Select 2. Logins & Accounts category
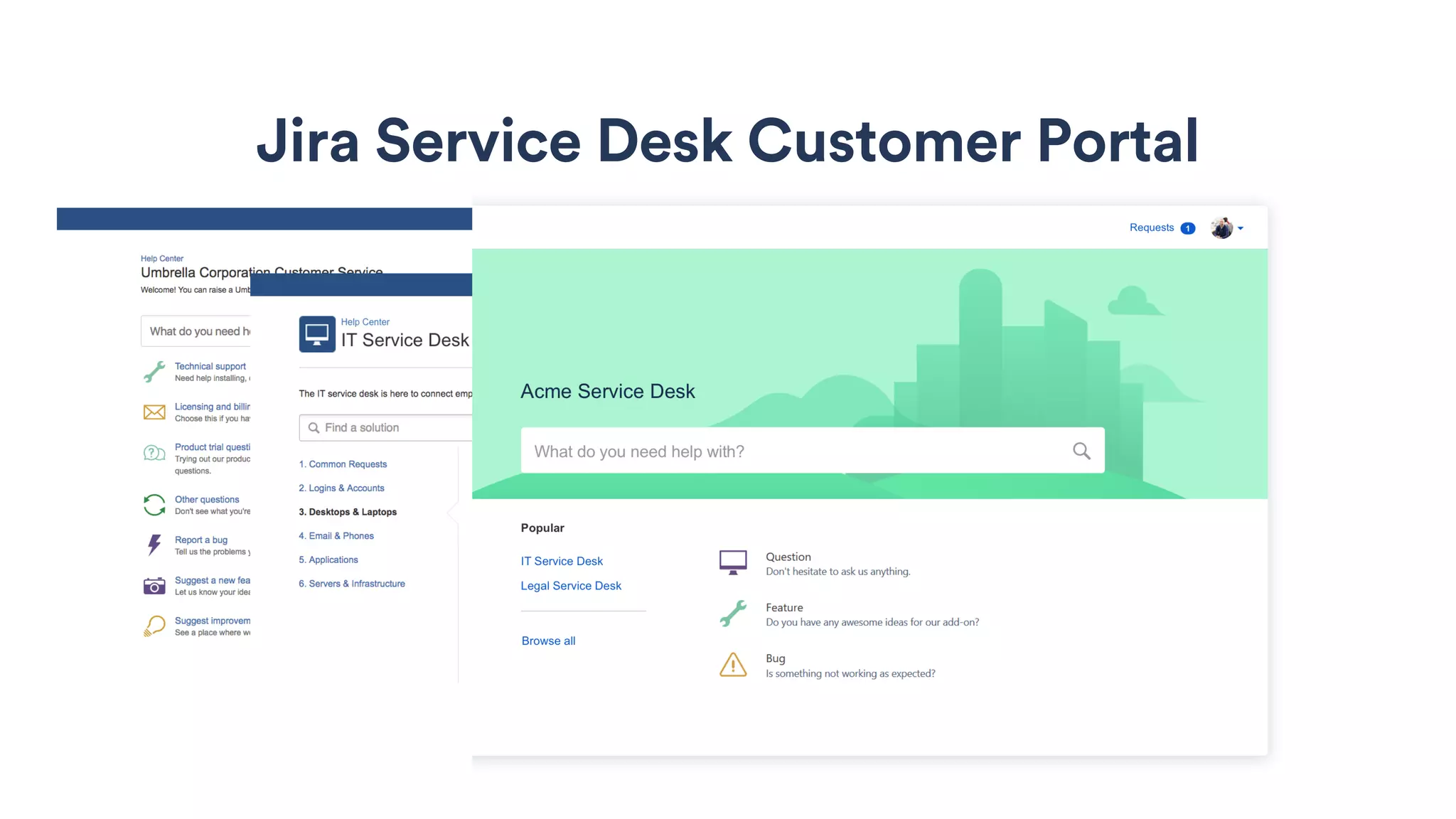Image resolution: width=1456 pixels, height=819 pixels. pos(341,488)
